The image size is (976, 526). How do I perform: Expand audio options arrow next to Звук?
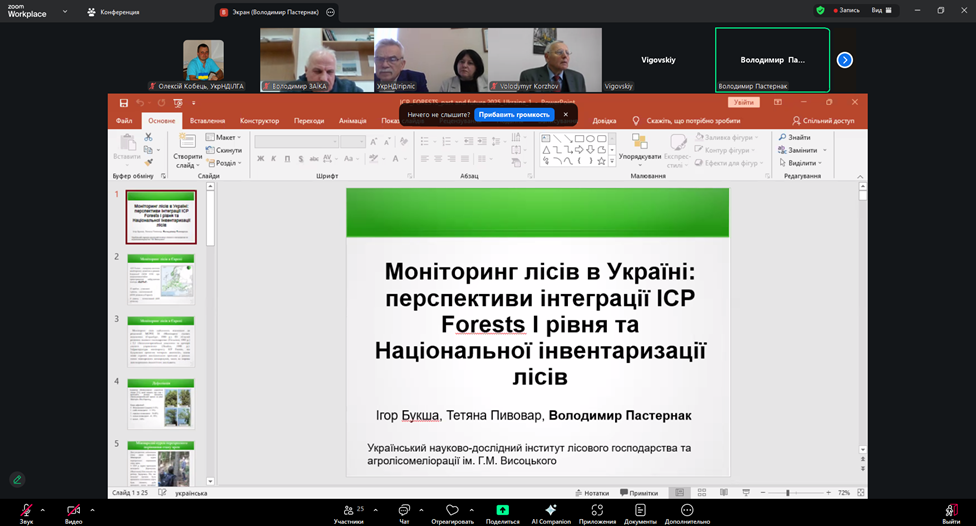45,509
